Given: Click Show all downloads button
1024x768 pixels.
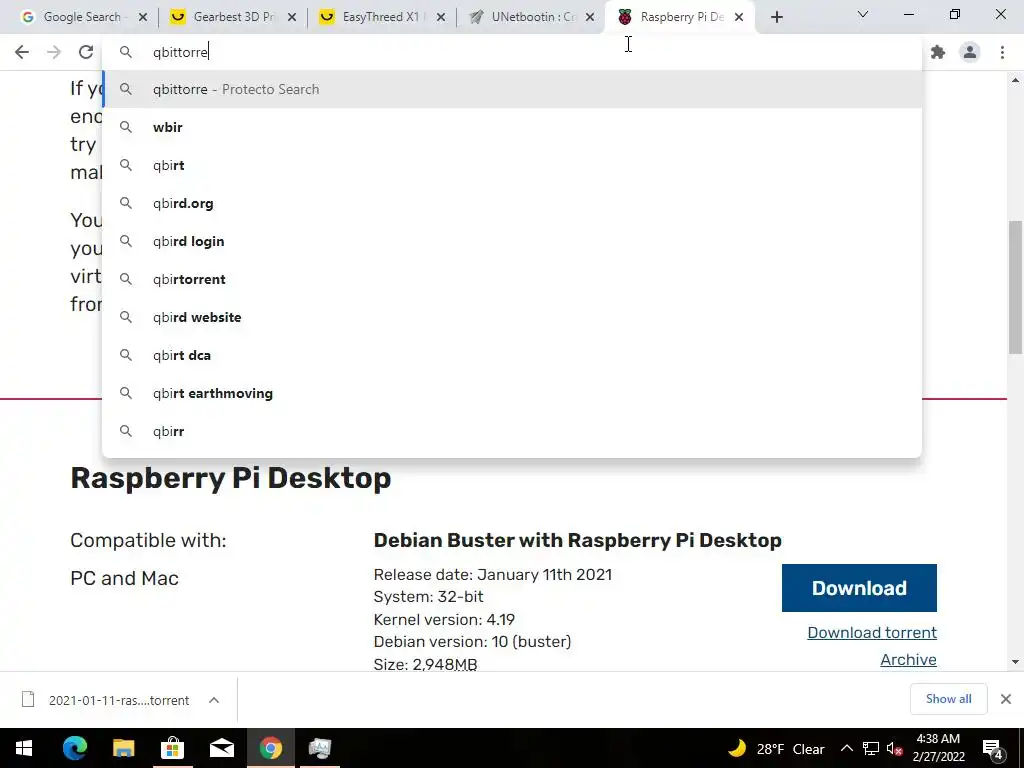Looking at the screenshot, I should coord(948,699).
